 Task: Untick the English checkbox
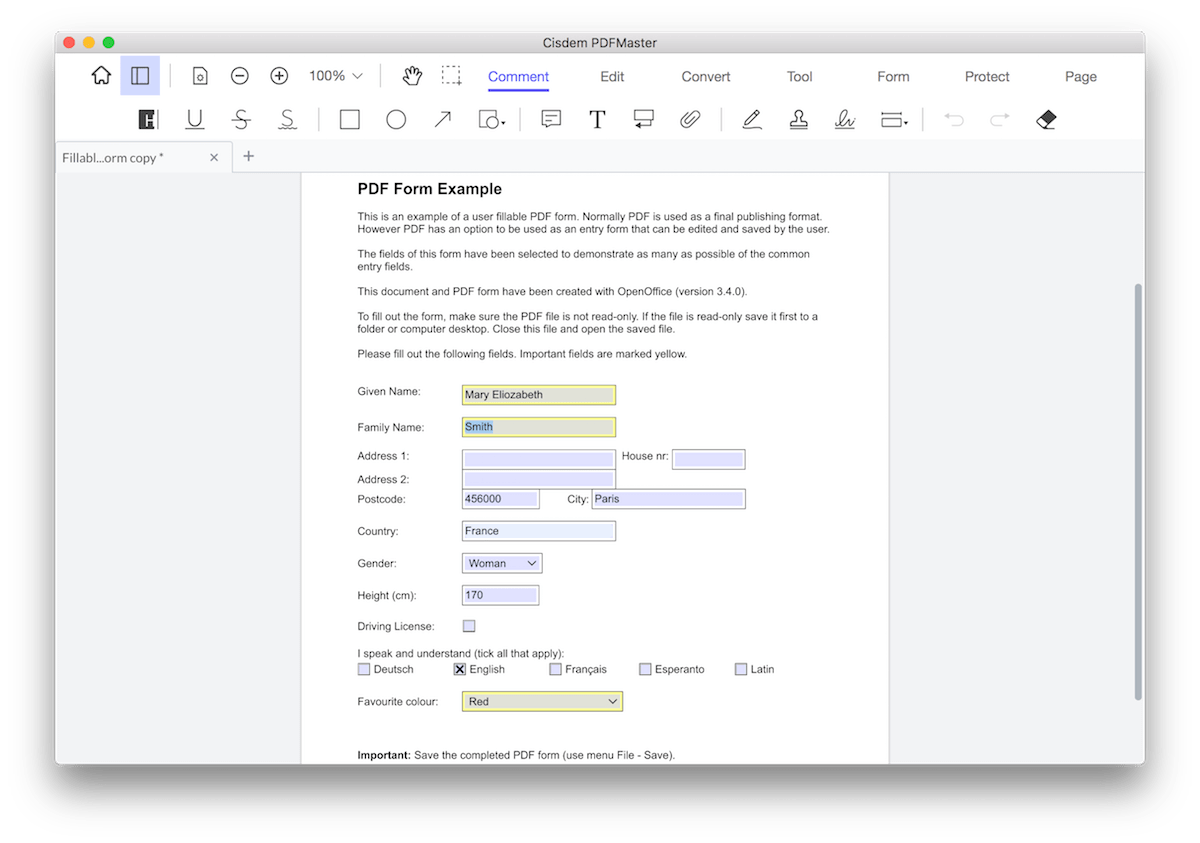(x=460, y=669)
